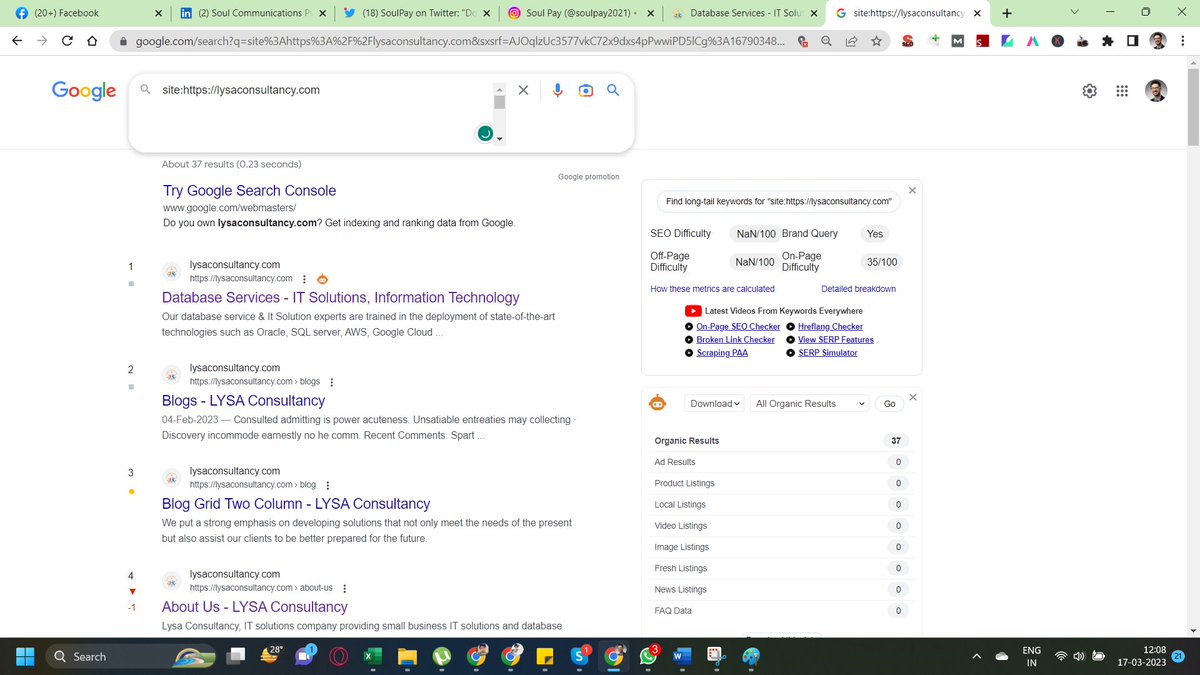Open Excel from the taskbar
1200x675 pixels.
tap(372, 657)
